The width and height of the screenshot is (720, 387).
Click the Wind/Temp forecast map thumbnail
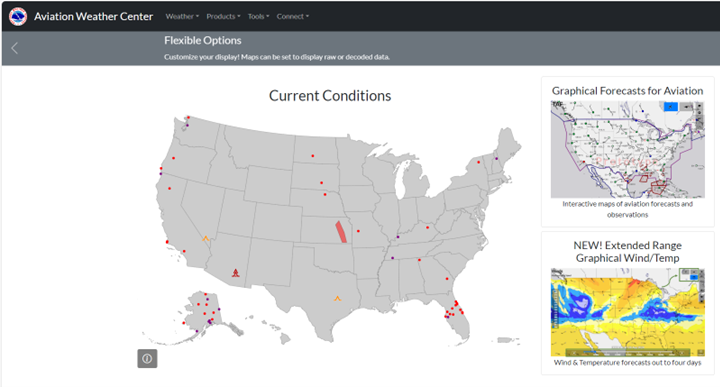(627, 313)
